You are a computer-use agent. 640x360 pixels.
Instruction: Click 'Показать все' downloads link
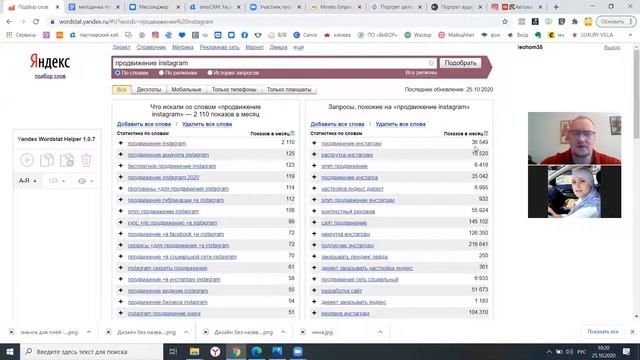click(x=603, y=331)
